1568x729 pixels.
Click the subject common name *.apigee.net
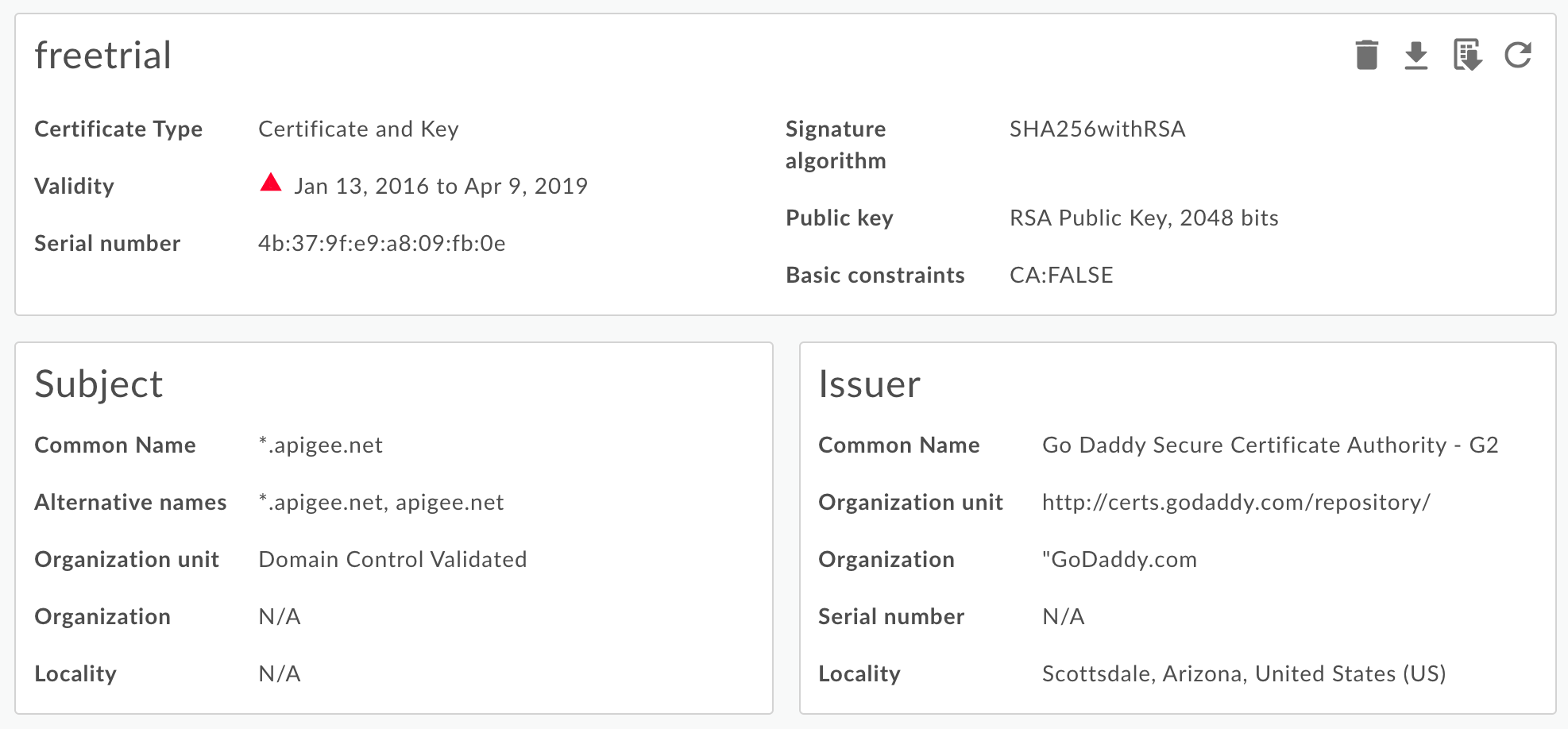(321, 445)
